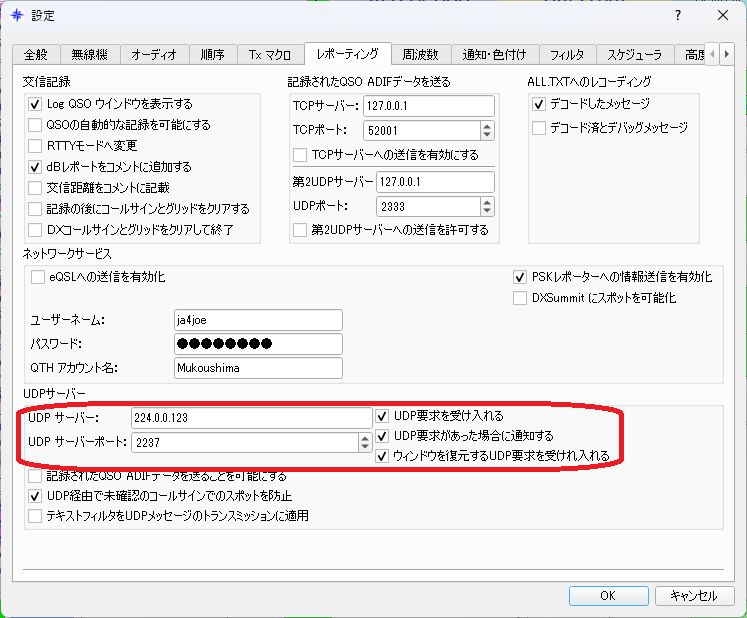Click the UDP サーバー 224.0.0.123 field

click(x=252, y=418)
